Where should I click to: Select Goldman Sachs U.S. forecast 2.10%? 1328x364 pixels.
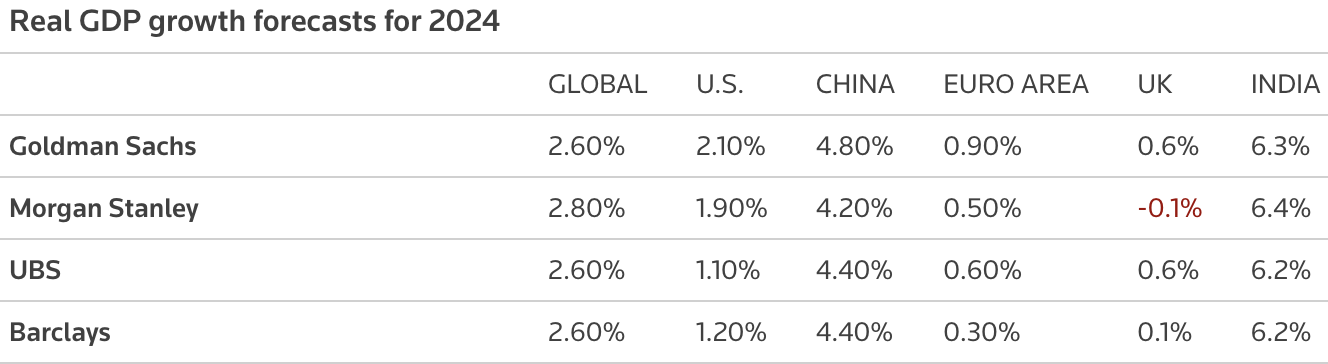pyautogui.click(x=731, y=146)
